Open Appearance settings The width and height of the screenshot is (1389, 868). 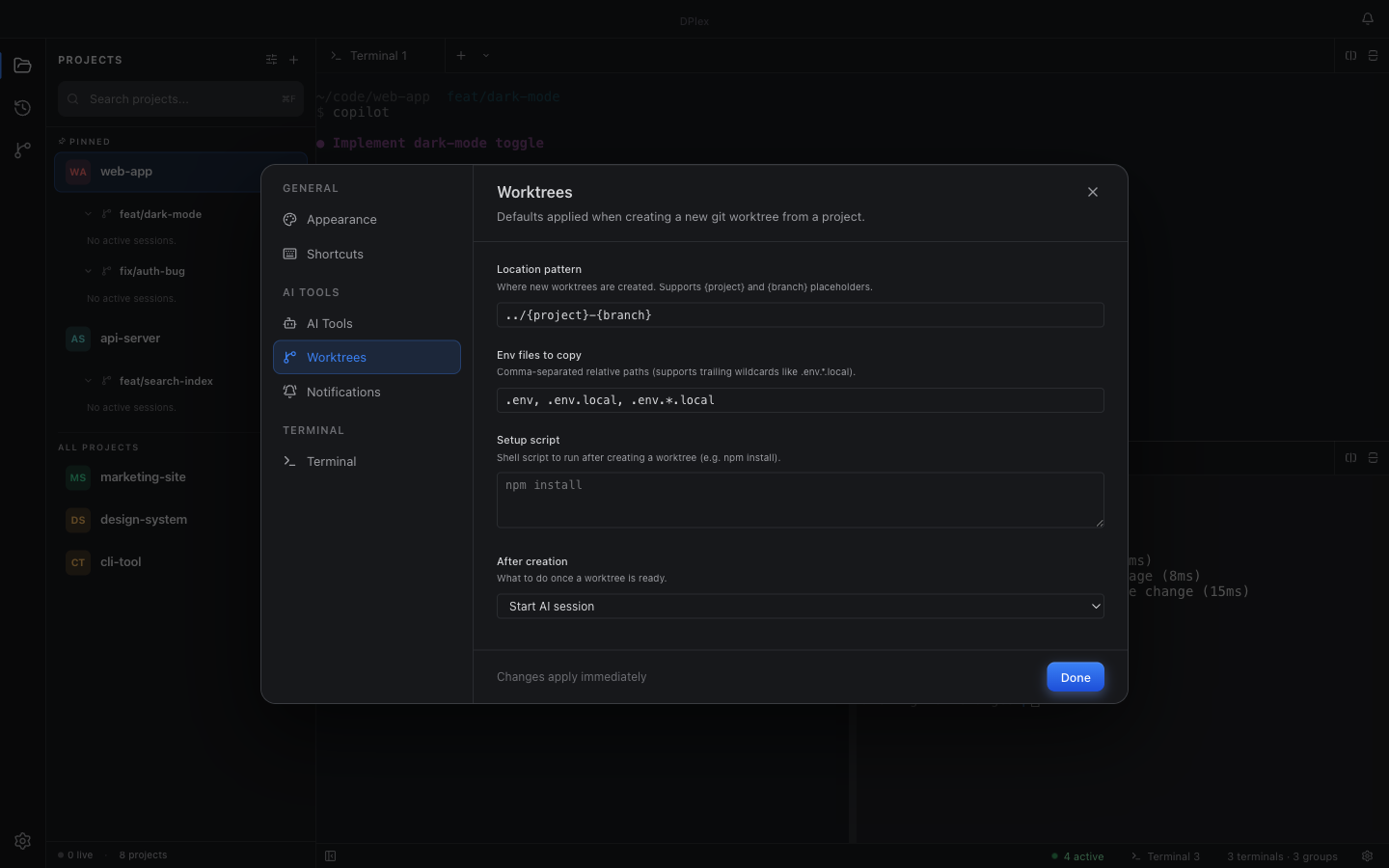pos(367,220)
